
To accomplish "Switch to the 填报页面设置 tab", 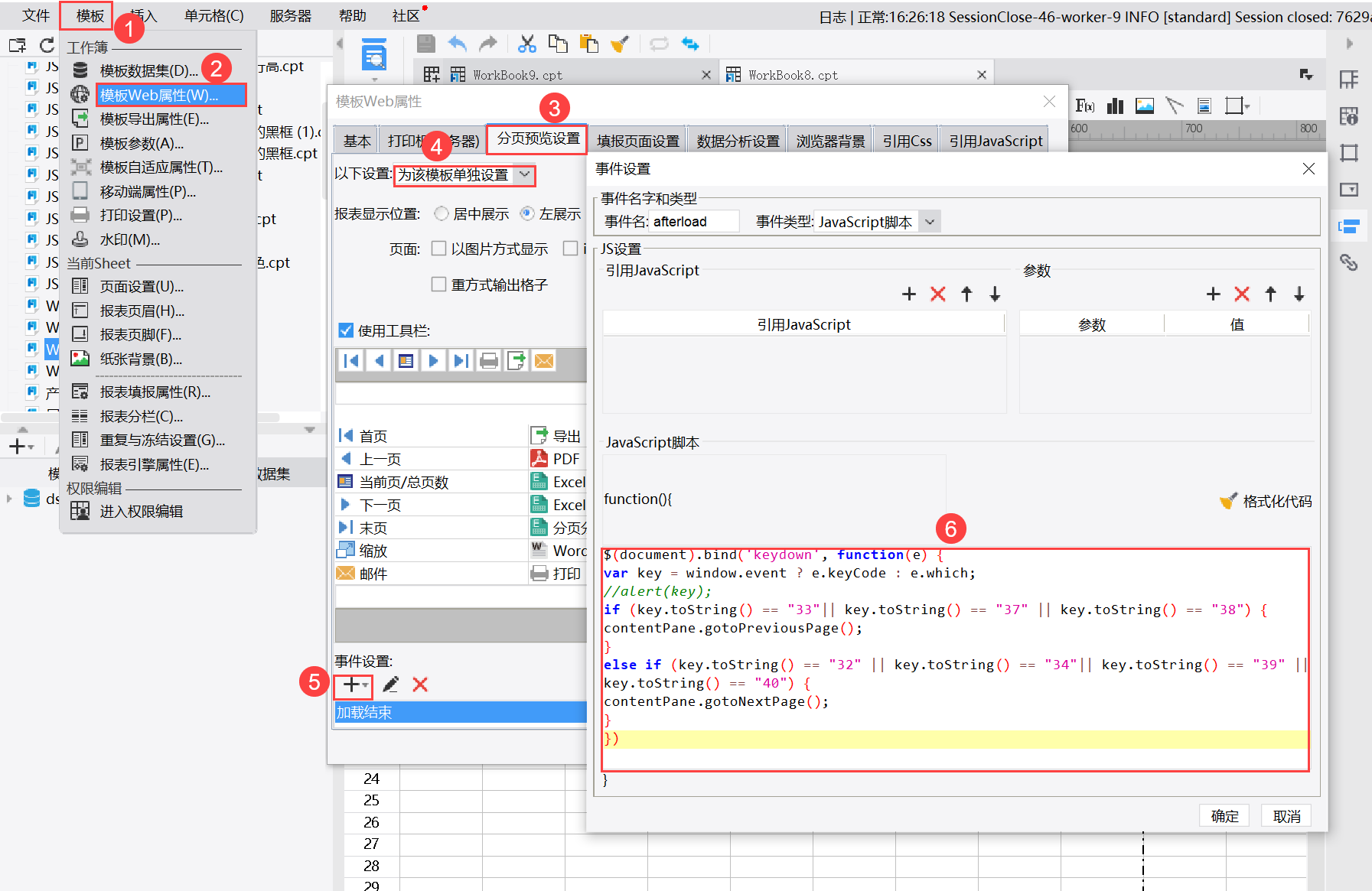I will (637, 141).
